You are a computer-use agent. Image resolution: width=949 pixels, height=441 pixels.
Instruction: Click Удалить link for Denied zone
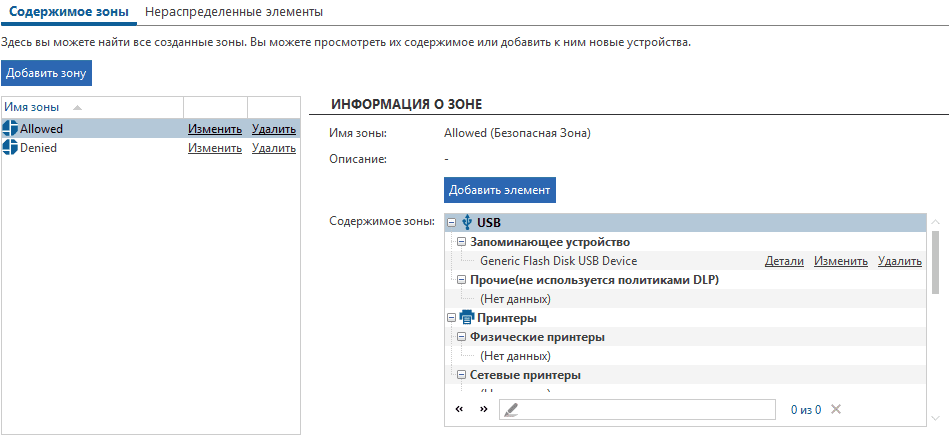point(273,148)
